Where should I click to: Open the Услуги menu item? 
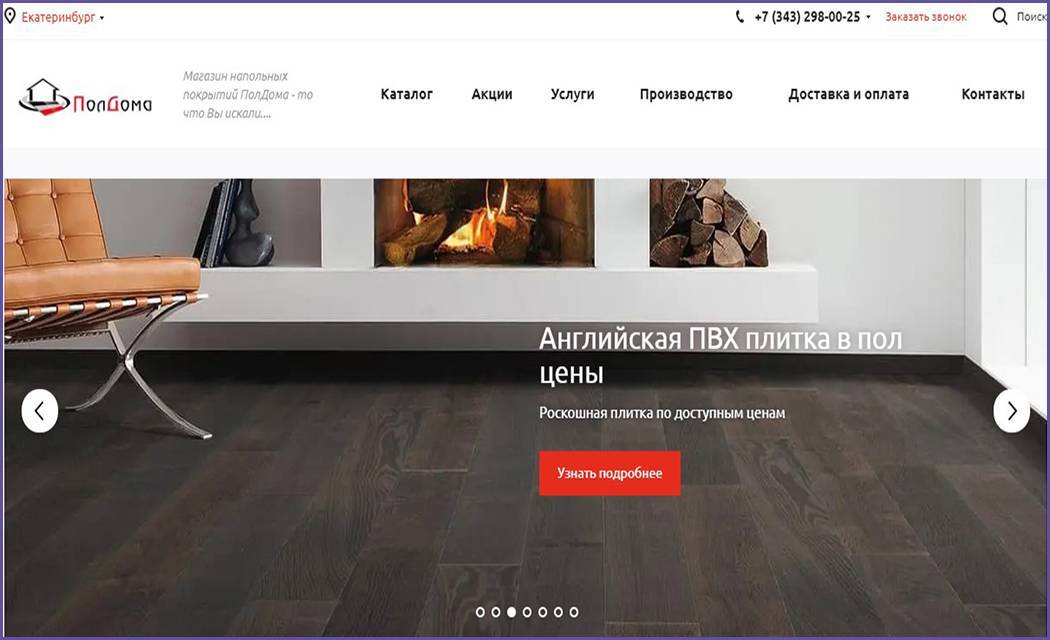pyautogui.click(x=573, y=94)
